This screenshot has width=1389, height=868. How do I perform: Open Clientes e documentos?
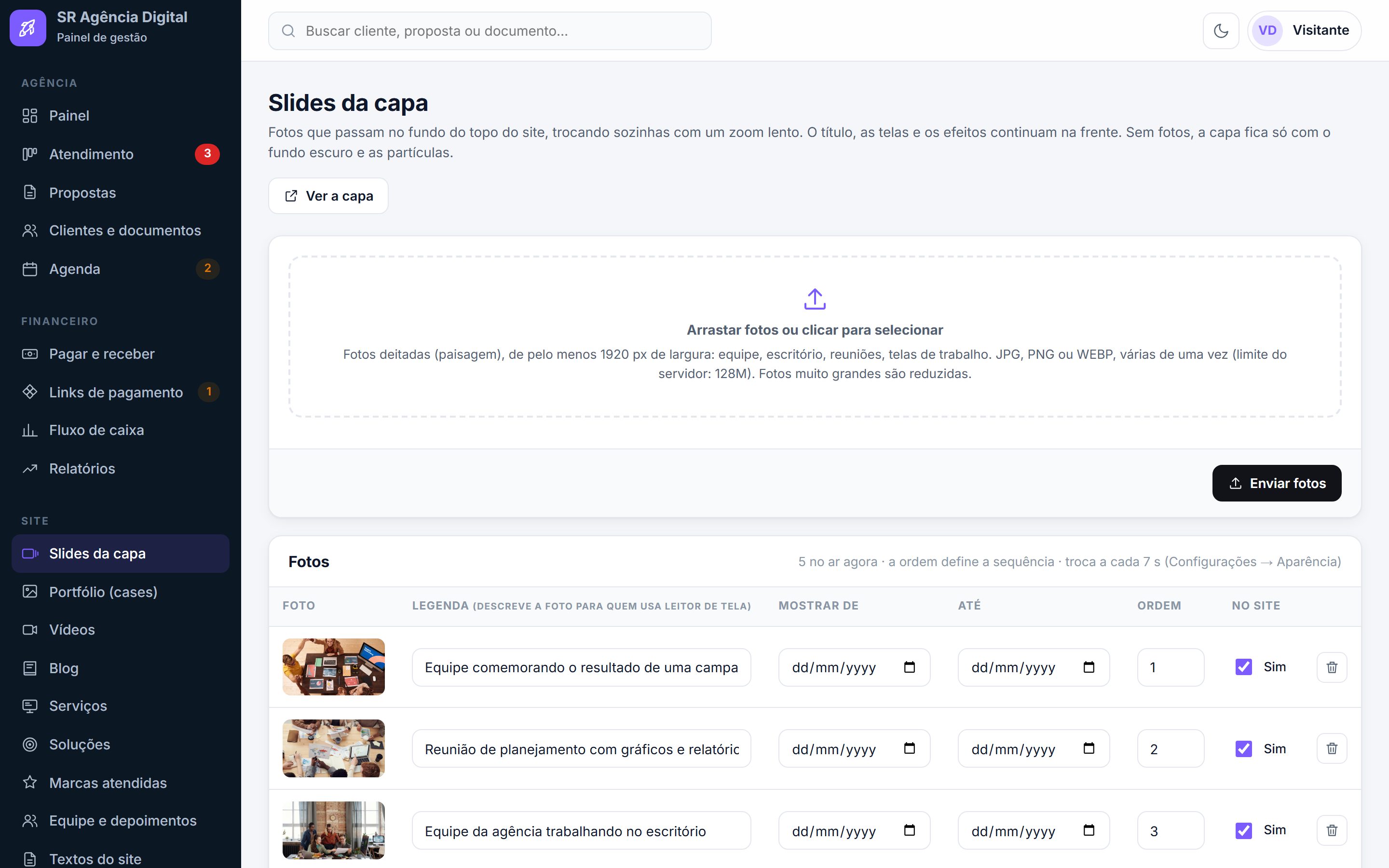click(121, 231)
